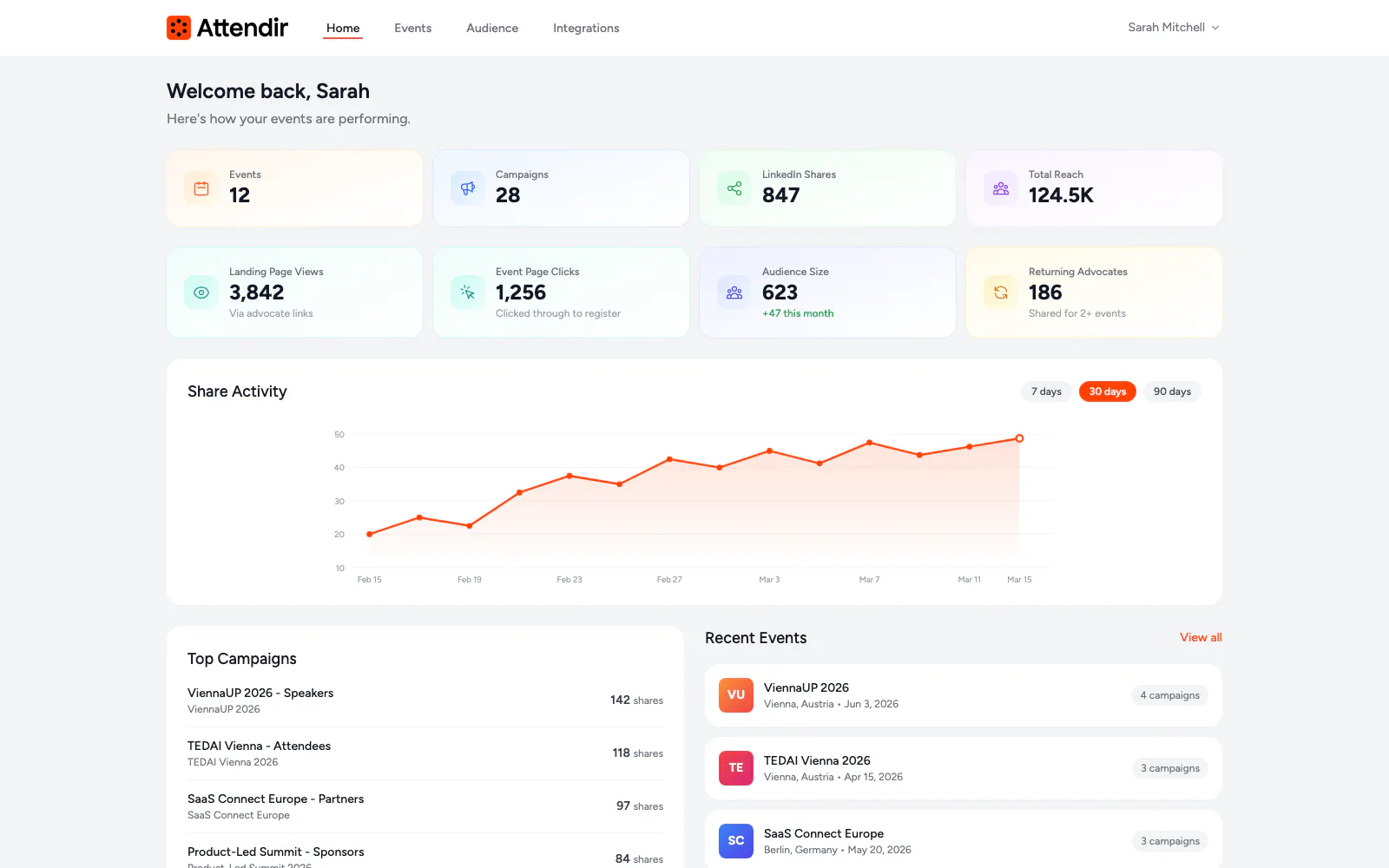Click the 3,842 Landing Page Views value
Viewport: 1389px width, 868px height.
click(257, 293)
